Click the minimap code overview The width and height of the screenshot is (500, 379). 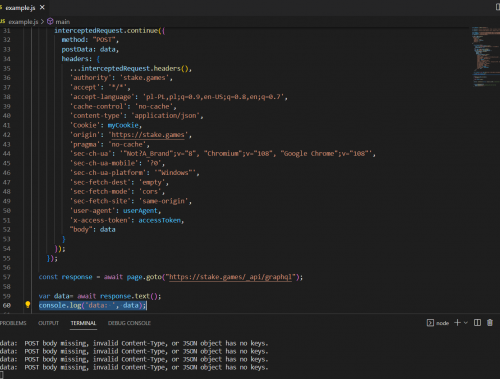(x=486, y=57)
